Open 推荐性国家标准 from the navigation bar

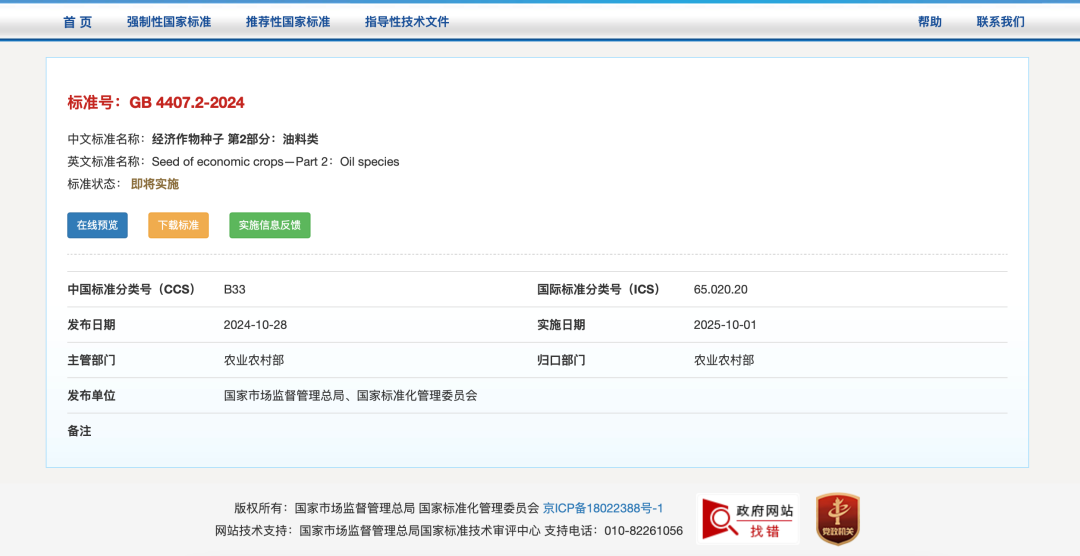[288, 22]
